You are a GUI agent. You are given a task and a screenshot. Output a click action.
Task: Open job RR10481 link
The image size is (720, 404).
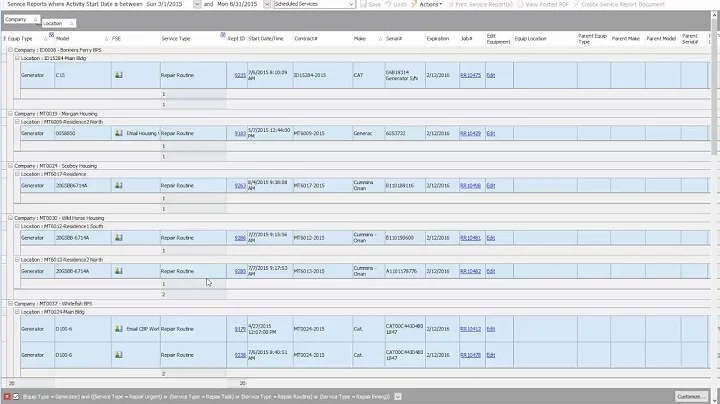[470, 238]
